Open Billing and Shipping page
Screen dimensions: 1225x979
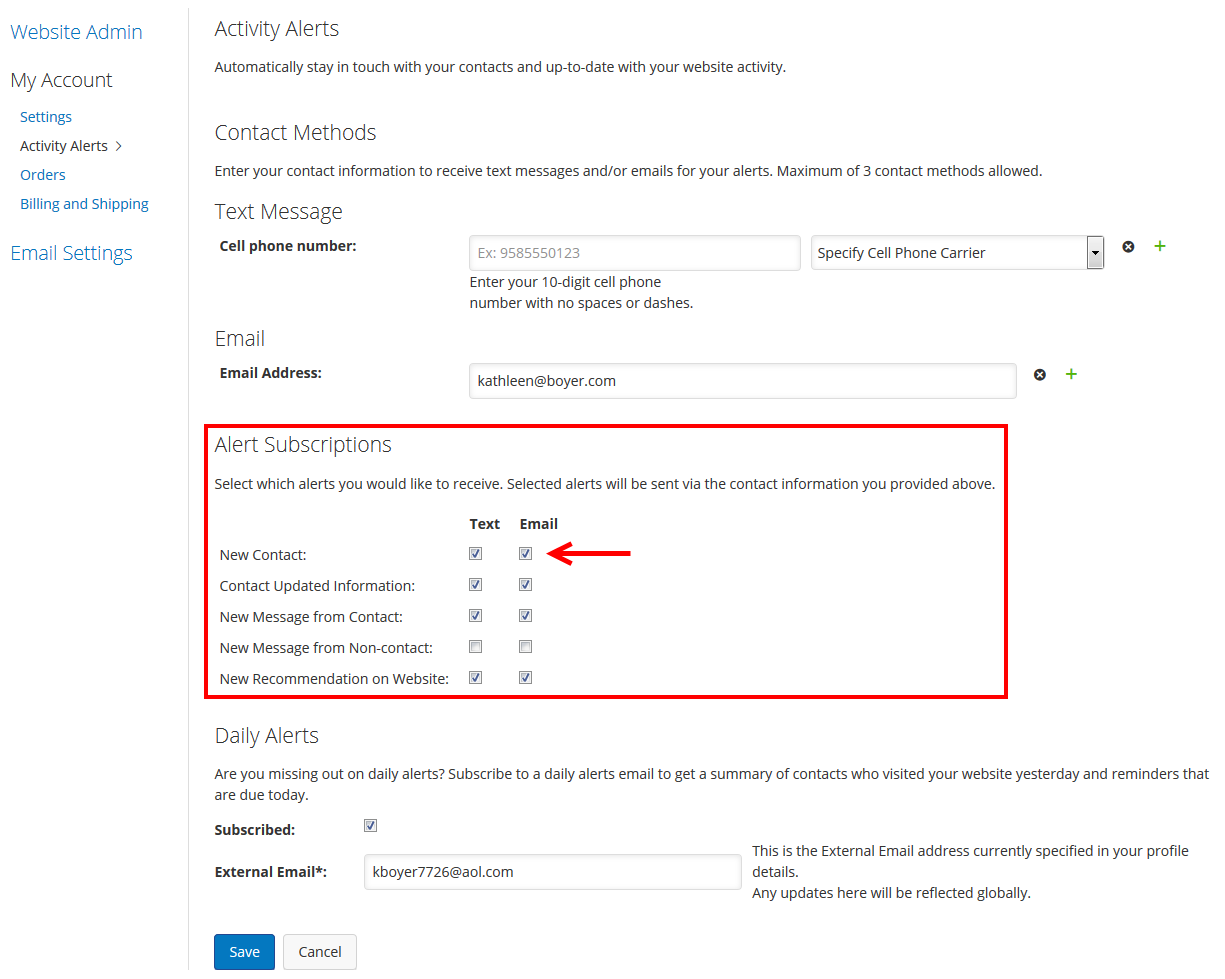[x=84, y=204]
